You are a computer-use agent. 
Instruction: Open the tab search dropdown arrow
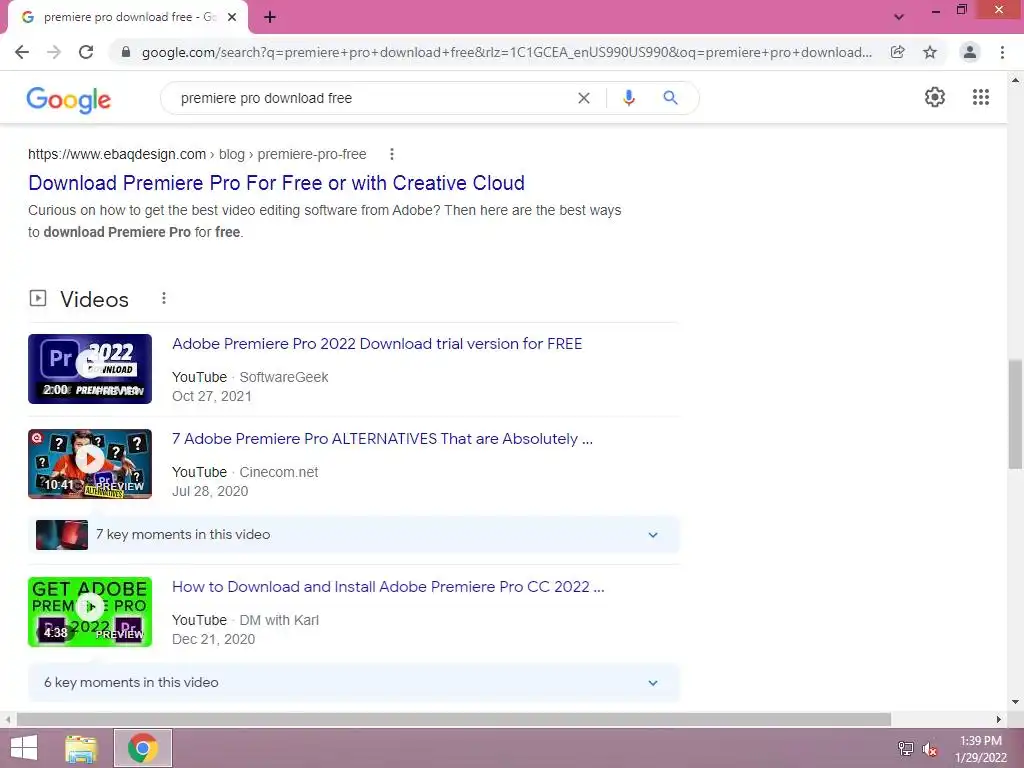(899, 18)
